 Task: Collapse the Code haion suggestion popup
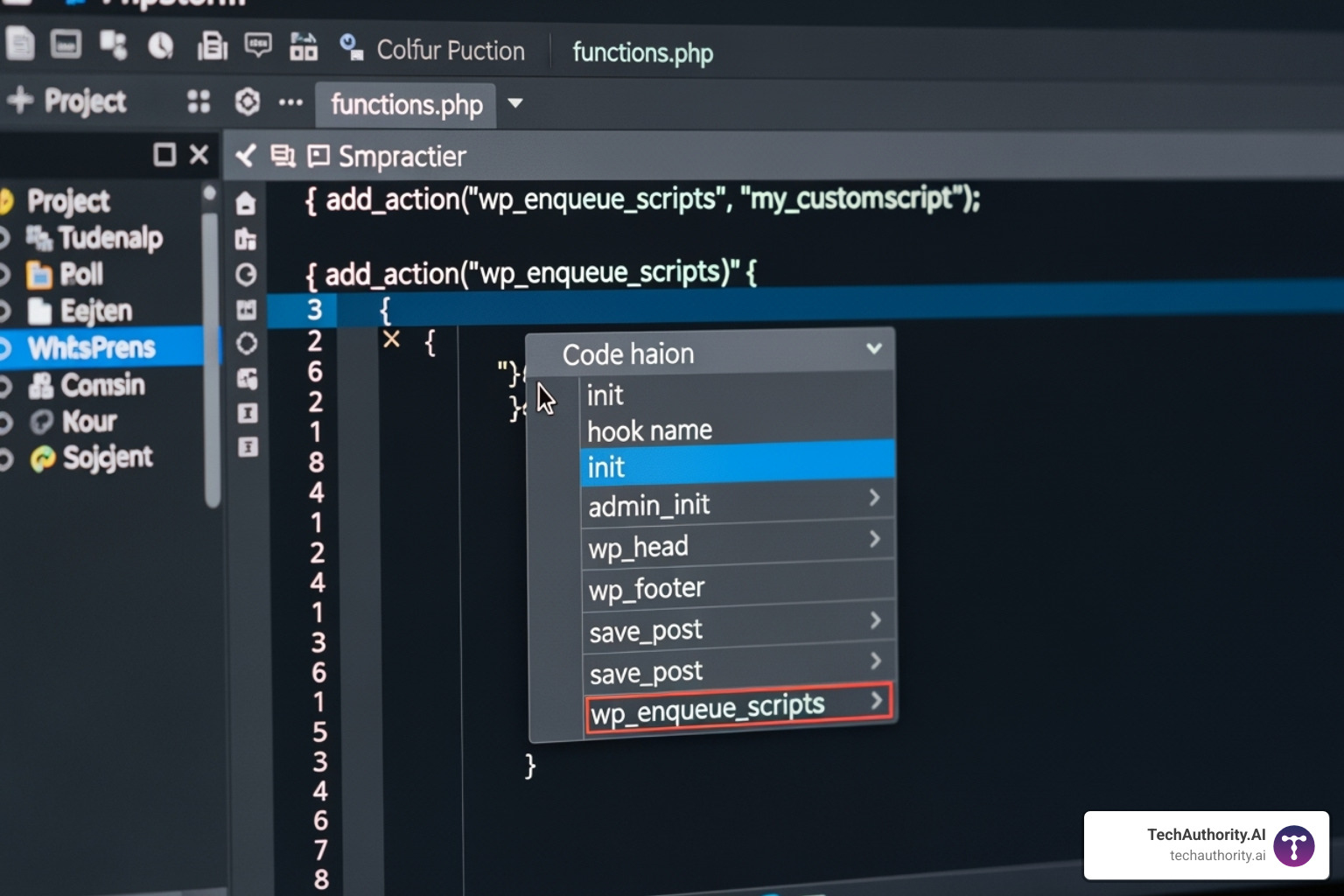click(x=873, y=348)
